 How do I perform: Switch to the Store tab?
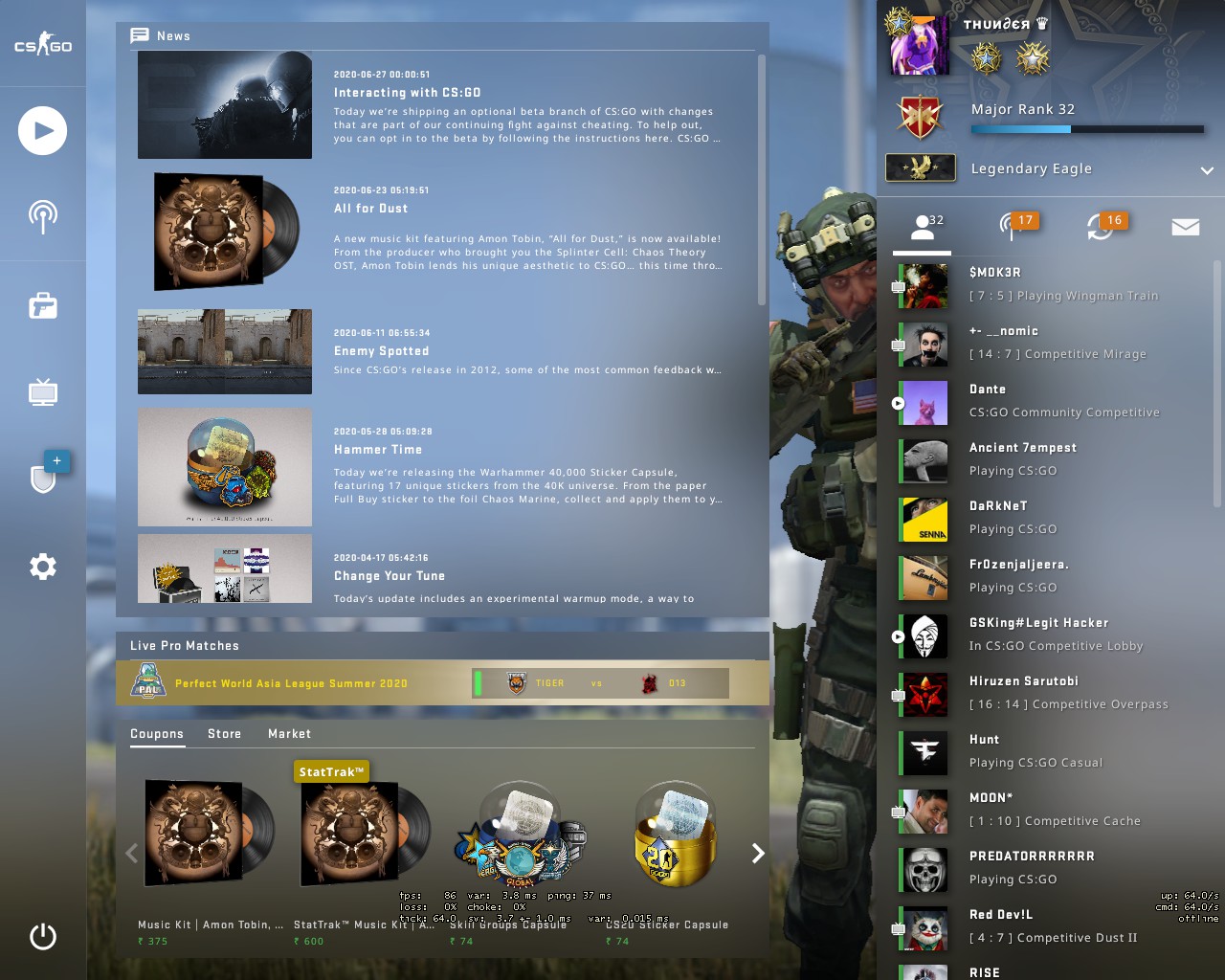[x=225, y=734]
